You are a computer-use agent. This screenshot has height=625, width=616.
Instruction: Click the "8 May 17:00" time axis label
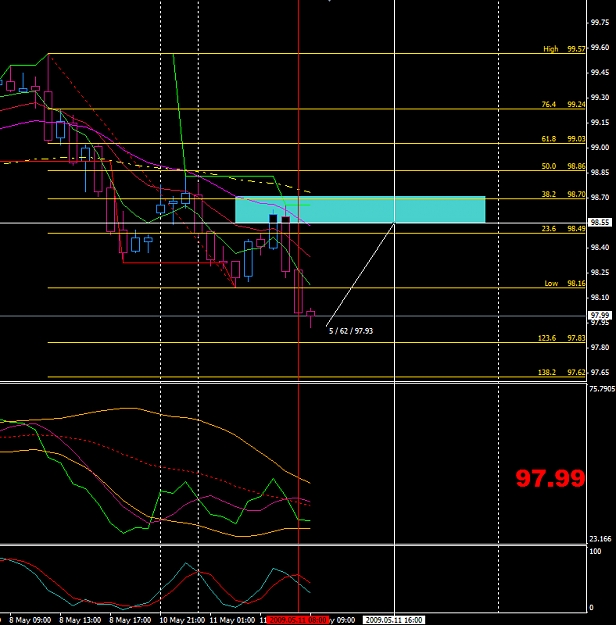click(x=130, y=620)
